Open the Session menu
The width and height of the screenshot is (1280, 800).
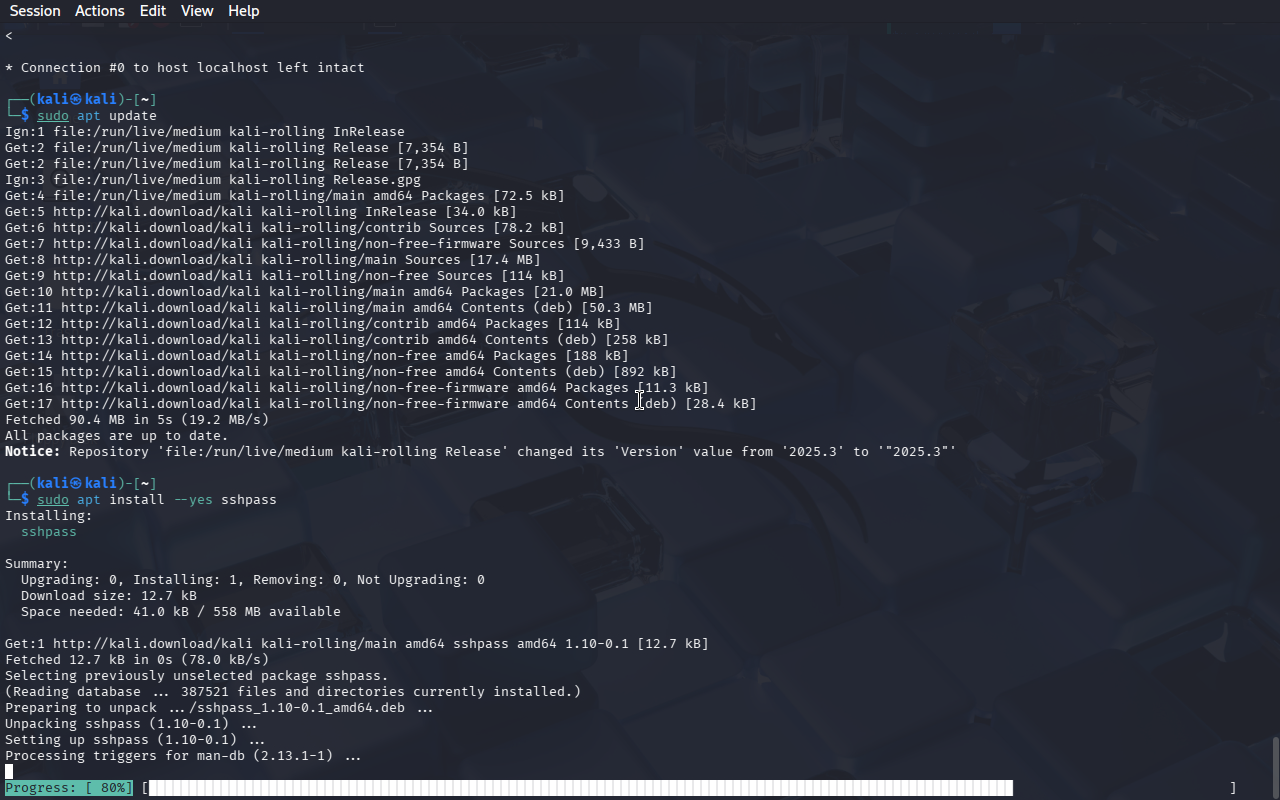35,11
